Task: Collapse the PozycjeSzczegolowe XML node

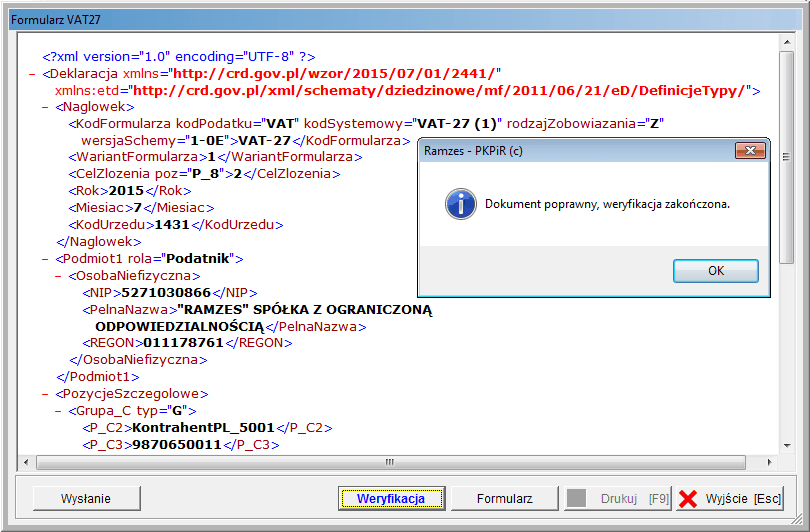Action: pos(45,394)
